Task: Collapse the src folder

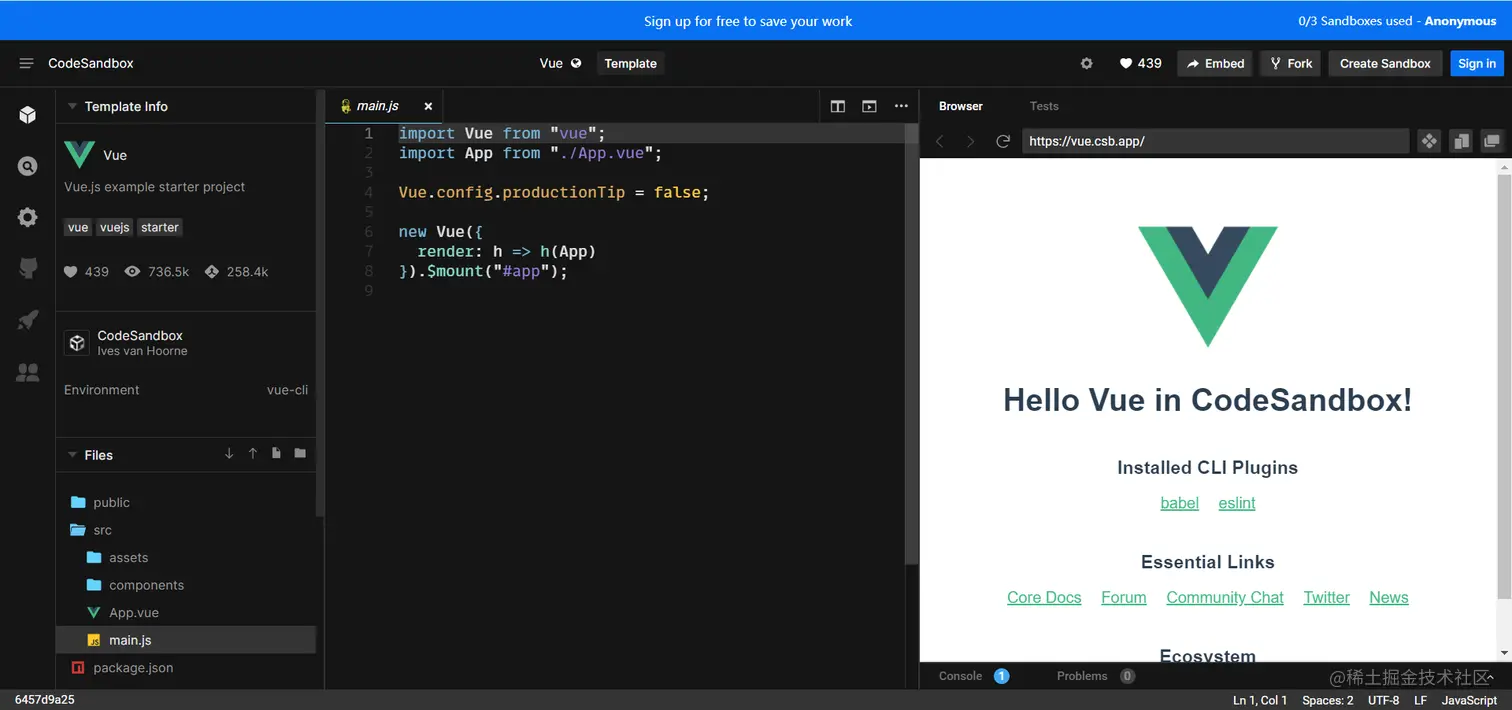Action: pos(186,530)
